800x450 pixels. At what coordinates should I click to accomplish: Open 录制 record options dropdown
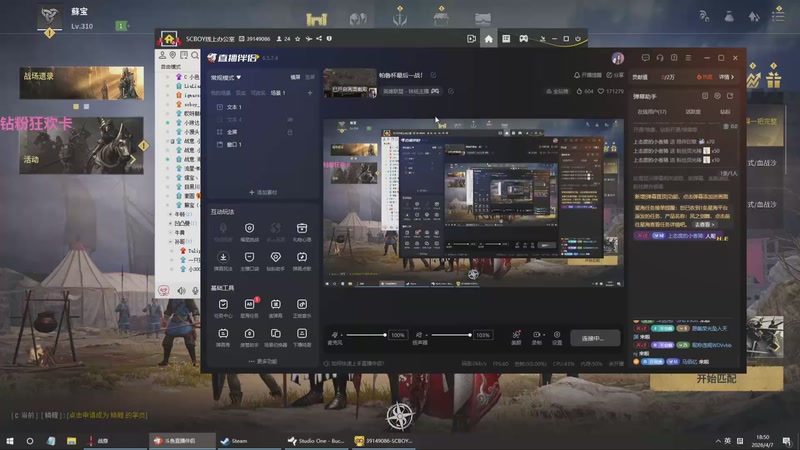544,335
